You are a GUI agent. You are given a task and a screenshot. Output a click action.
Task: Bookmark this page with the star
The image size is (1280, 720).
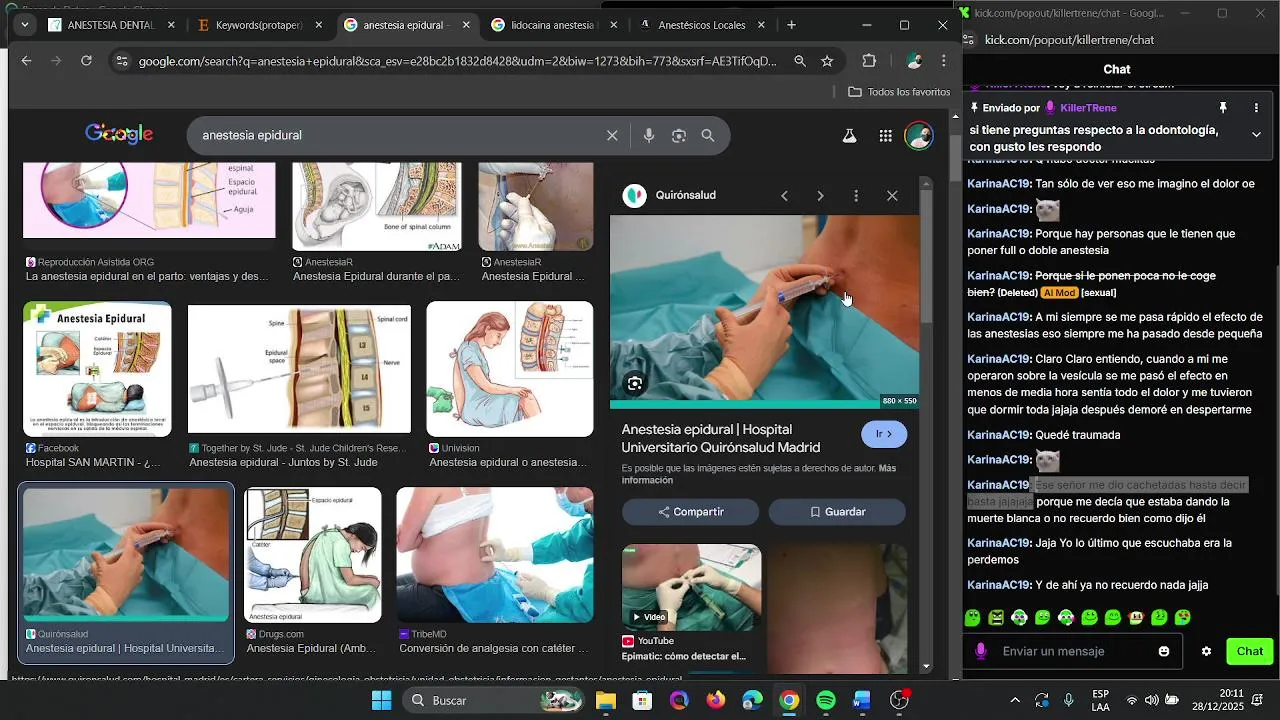[827, 61]
